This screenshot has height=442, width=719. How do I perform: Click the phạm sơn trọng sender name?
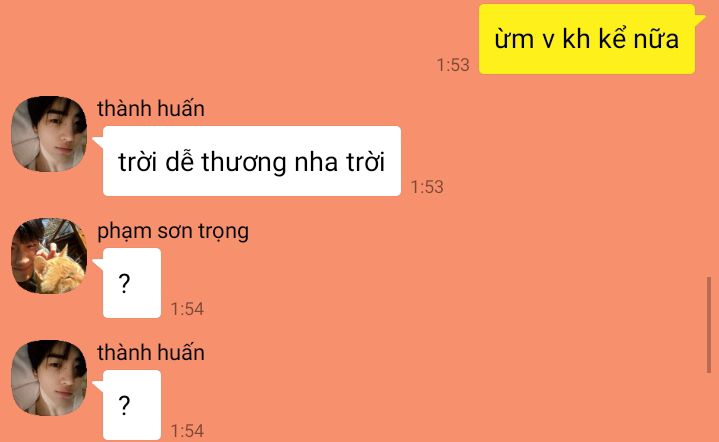click(x=173, y=232)
